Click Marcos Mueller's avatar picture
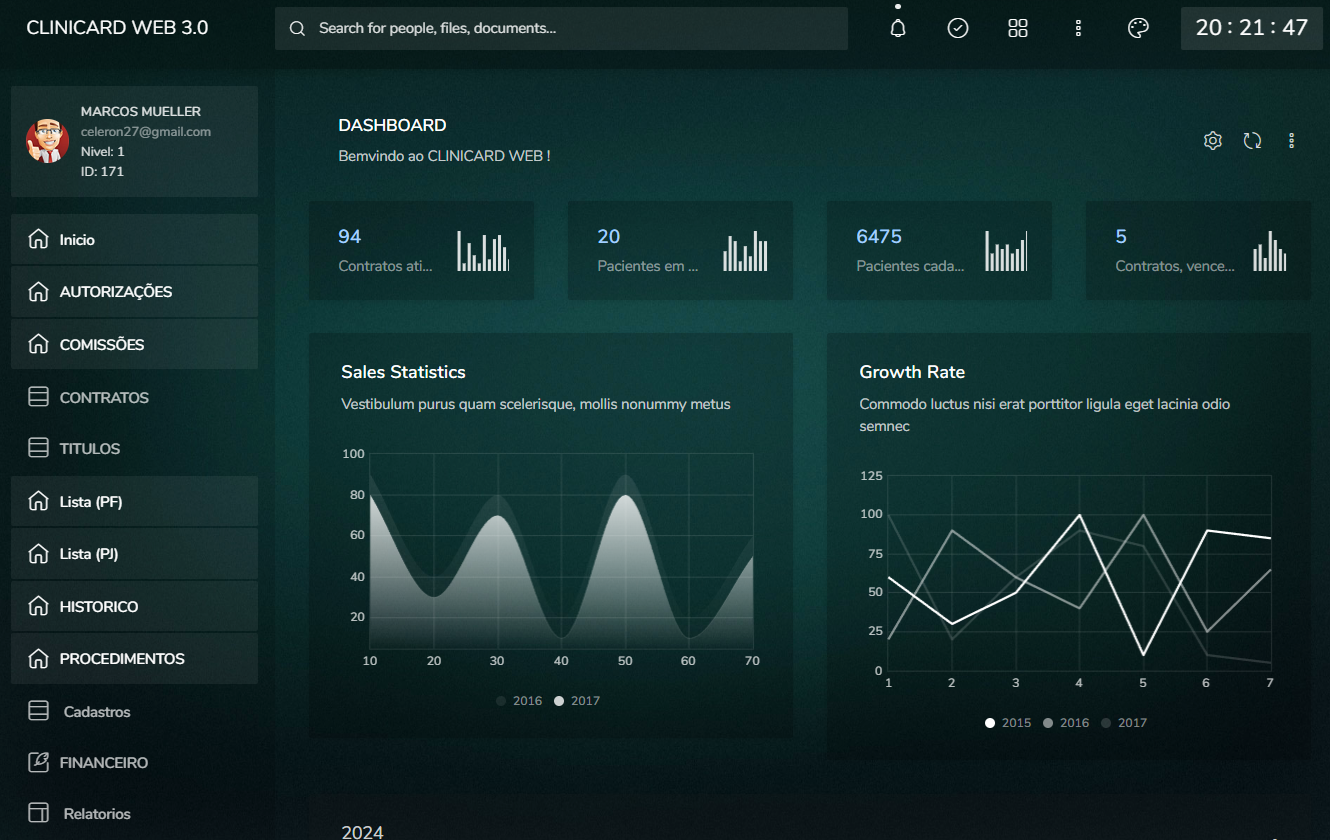This screenshot has width=1330, height=840. point(47,141)
